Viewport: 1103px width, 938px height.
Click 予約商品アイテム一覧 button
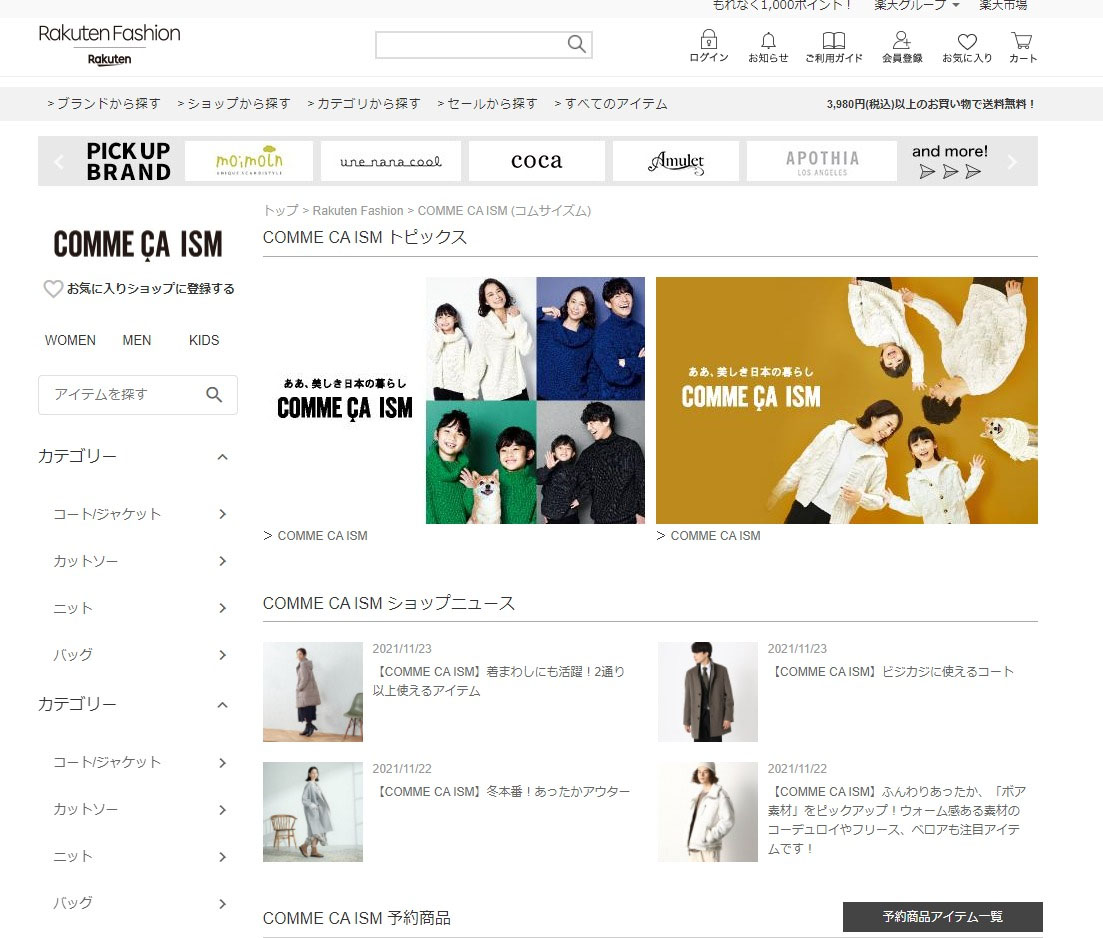[943, 917]
